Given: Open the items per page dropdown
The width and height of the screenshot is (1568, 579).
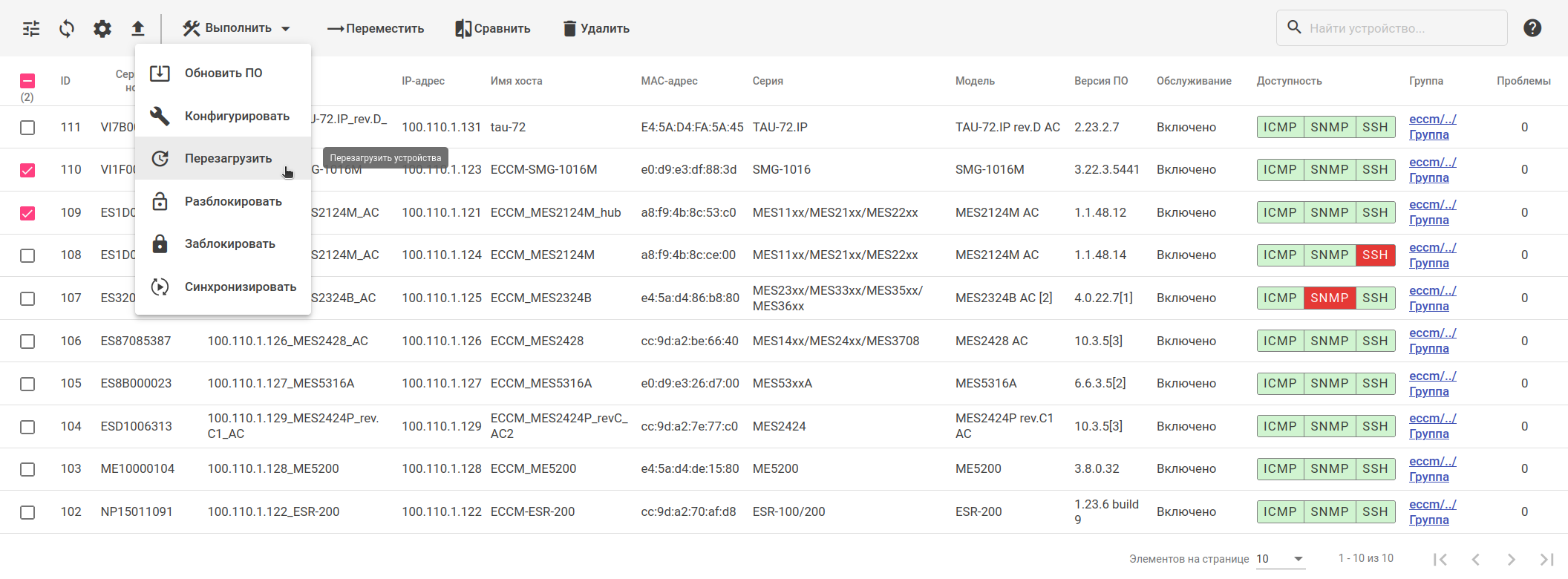Looking at the screenshot, I should pyautogui.click(x=1280, y=559).
